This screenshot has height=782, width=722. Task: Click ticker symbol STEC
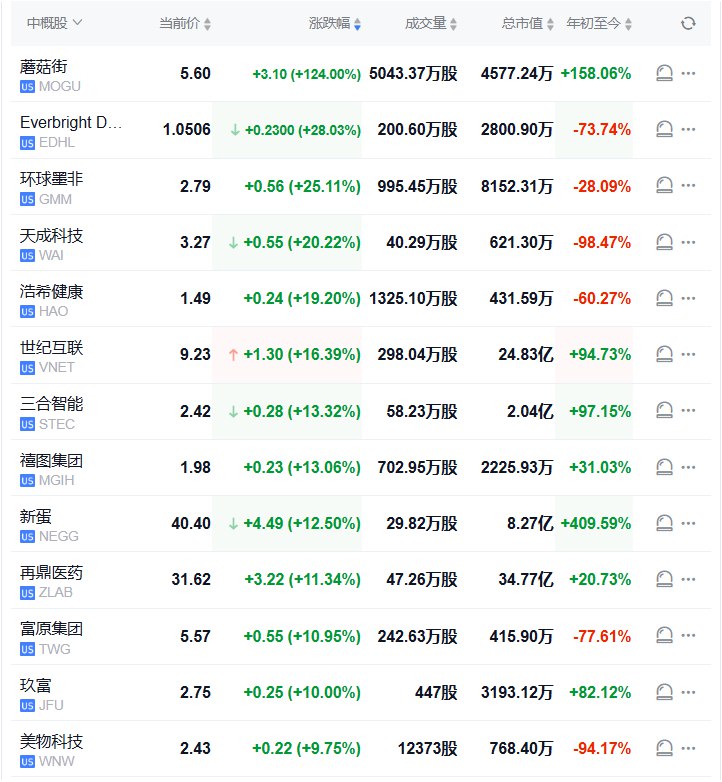(57, 424)
